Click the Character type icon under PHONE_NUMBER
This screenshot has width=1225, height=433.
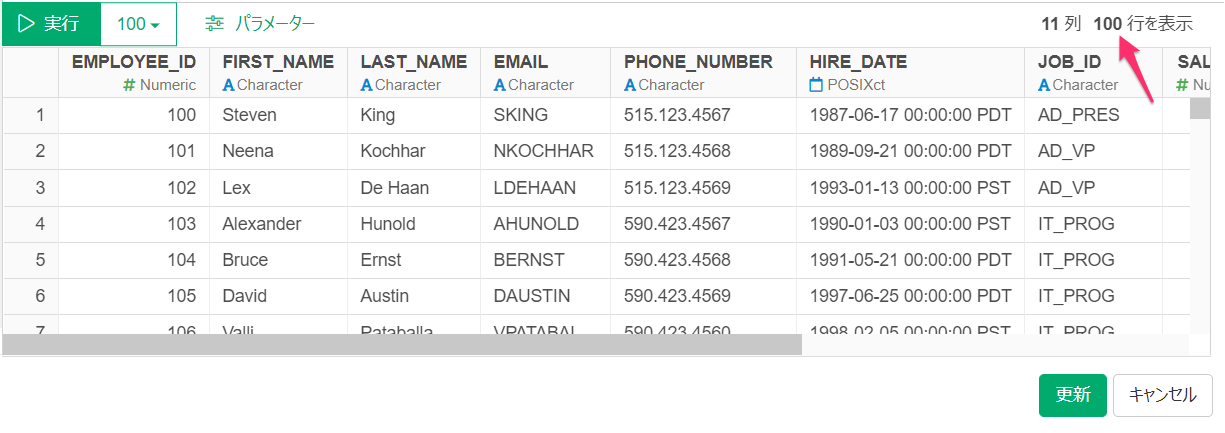(630, 85)
